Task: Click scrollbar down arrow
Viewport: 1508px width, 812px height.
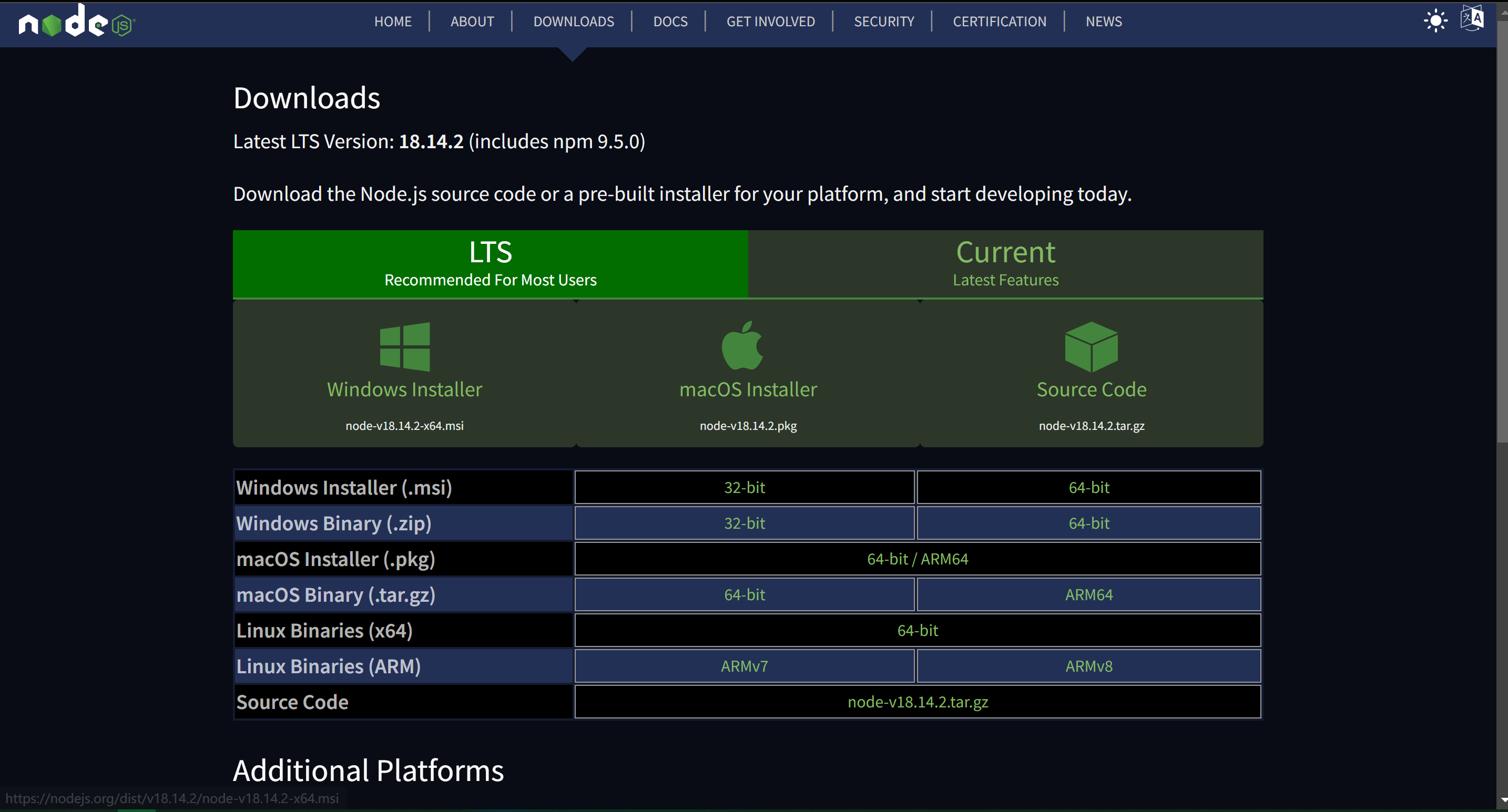Action: pos(1502,800)
